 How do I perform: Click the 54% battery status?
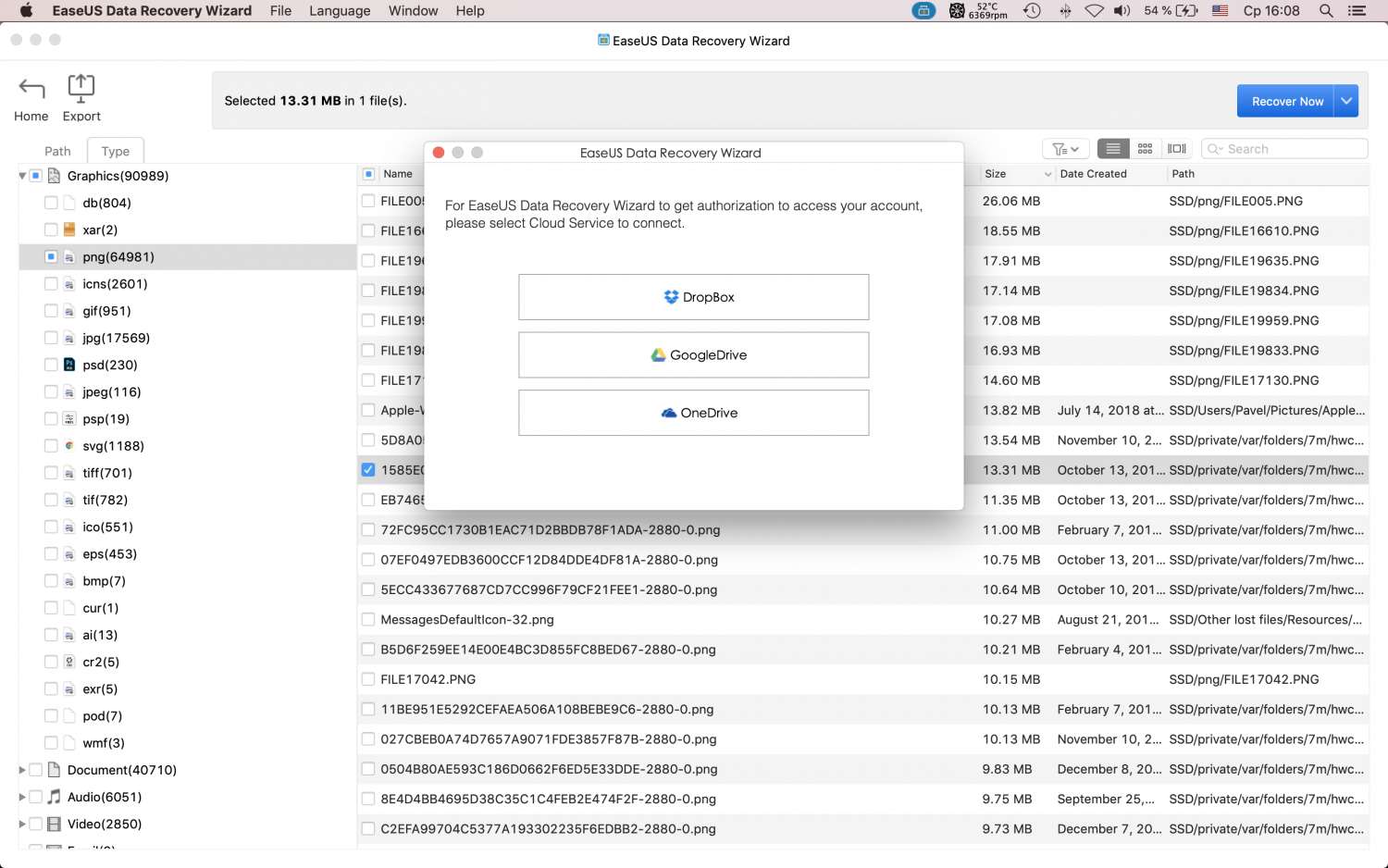click(x=1171, y=11)
